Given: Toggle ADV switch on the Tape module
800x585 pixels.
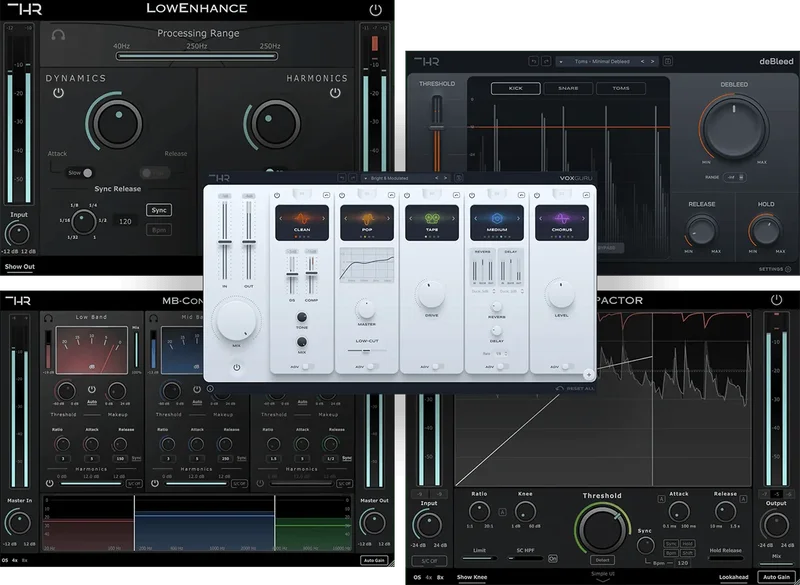Looking at the screenshot, I should (x=438, y=367).
